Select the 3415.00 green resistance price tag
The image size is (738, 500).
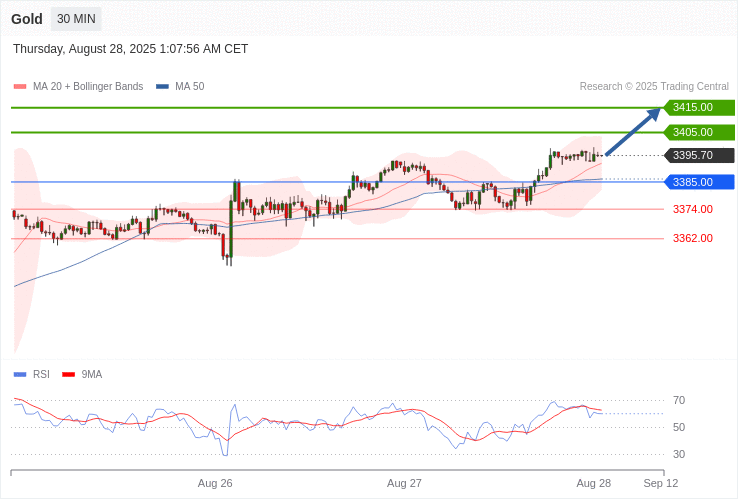[x=698, y=107]
